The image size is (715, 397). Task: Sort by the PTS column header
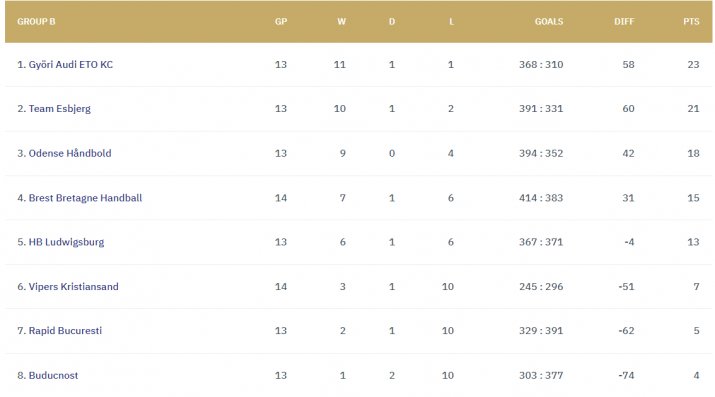691,21
